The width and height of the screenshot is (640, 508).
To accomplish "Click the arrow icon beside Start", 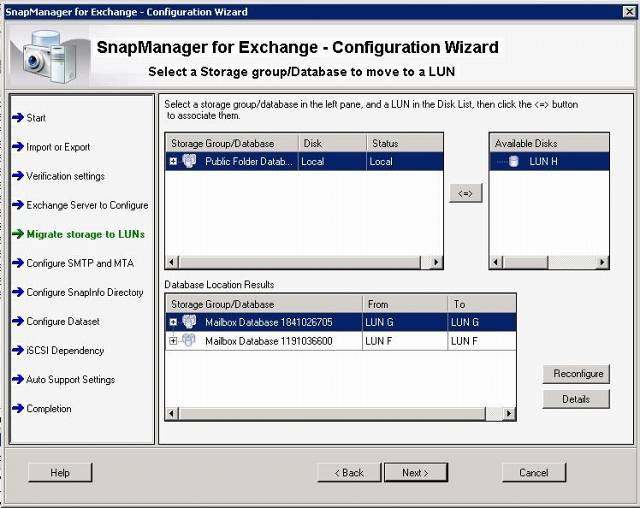I will pyautogui.click(x=18, y=118).
